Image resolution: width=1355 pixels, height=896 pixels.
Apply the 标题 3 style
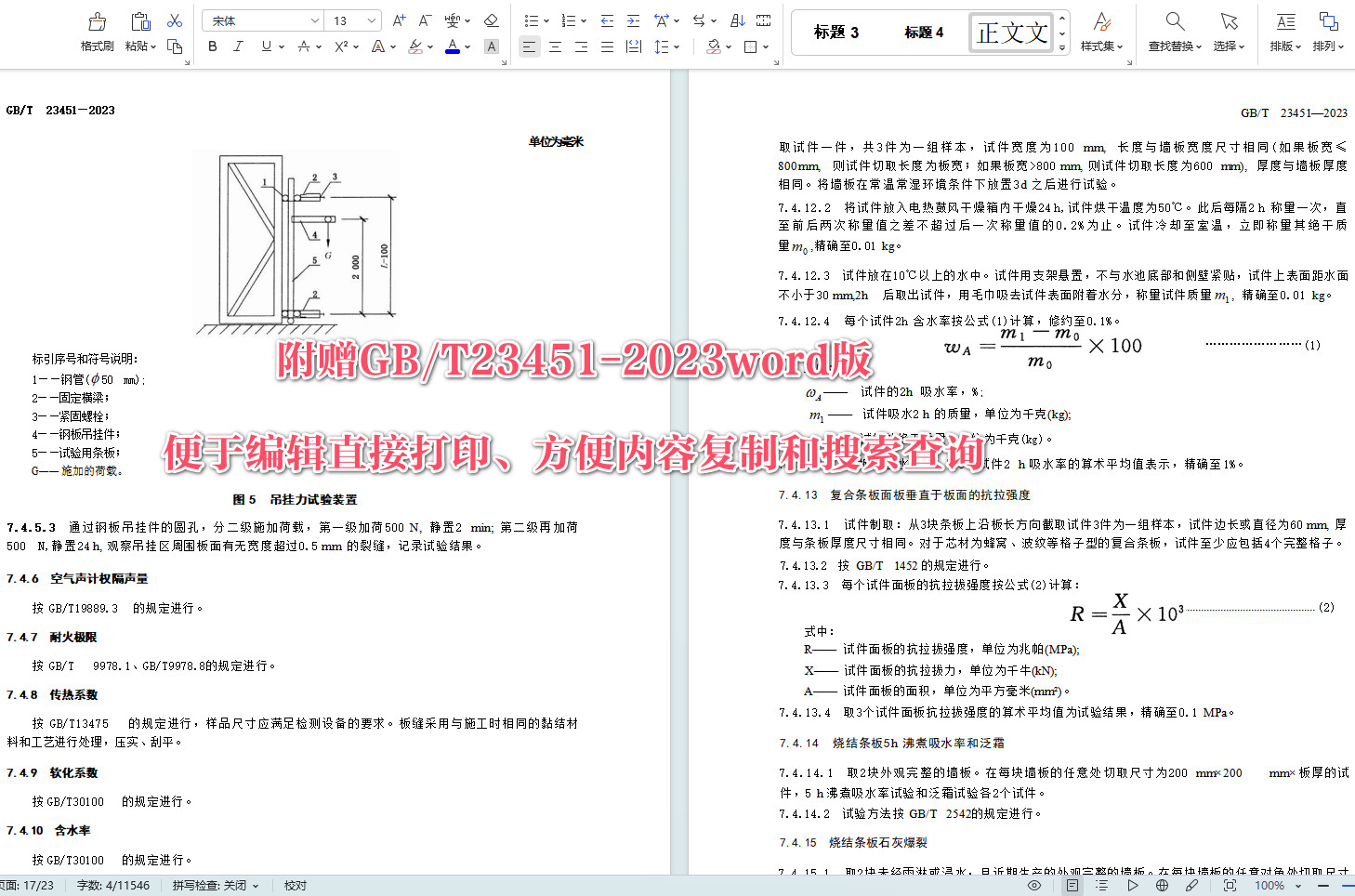[835, 32]
